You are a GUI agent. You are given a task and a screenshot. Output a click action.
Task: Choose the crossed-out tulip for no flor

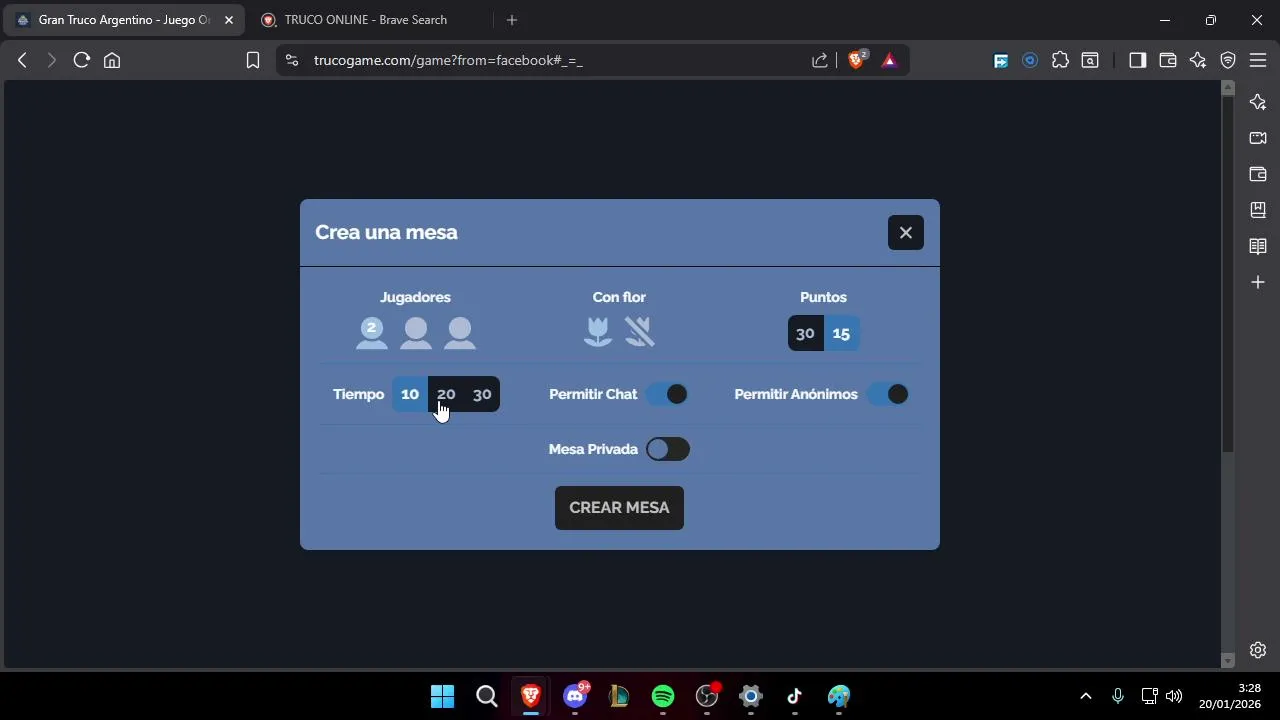pos(640,332)
